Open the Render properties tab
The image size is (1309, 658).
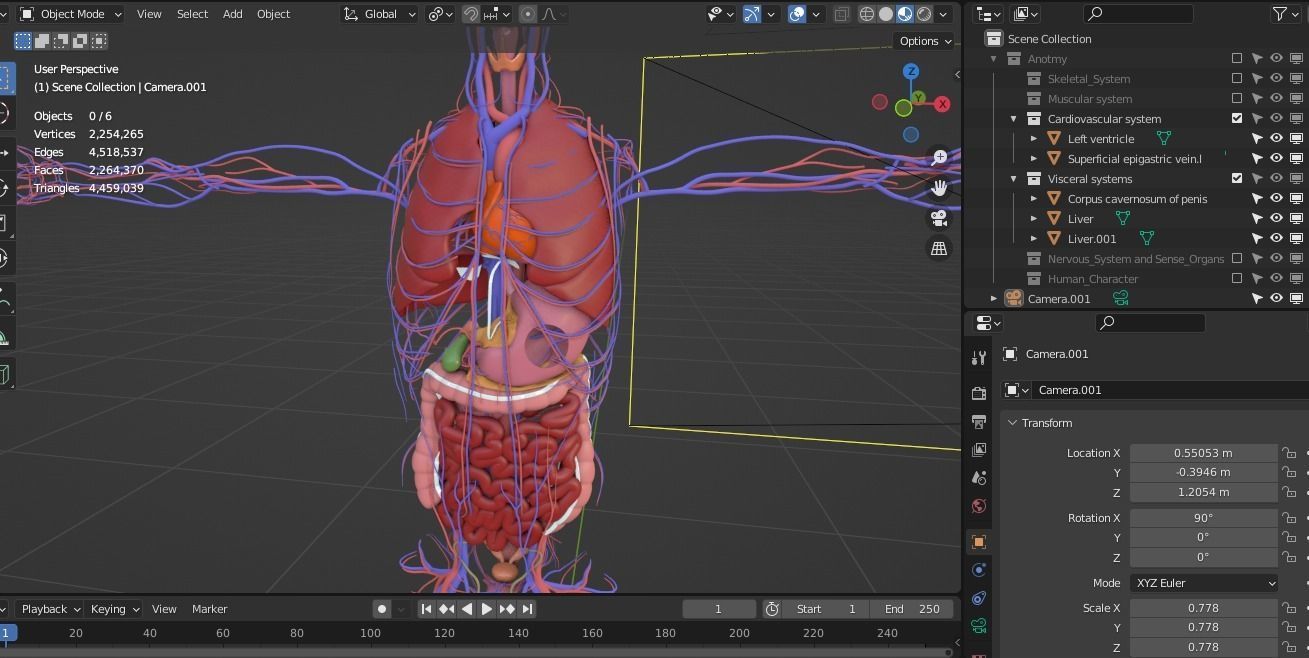tap(979, 393)
